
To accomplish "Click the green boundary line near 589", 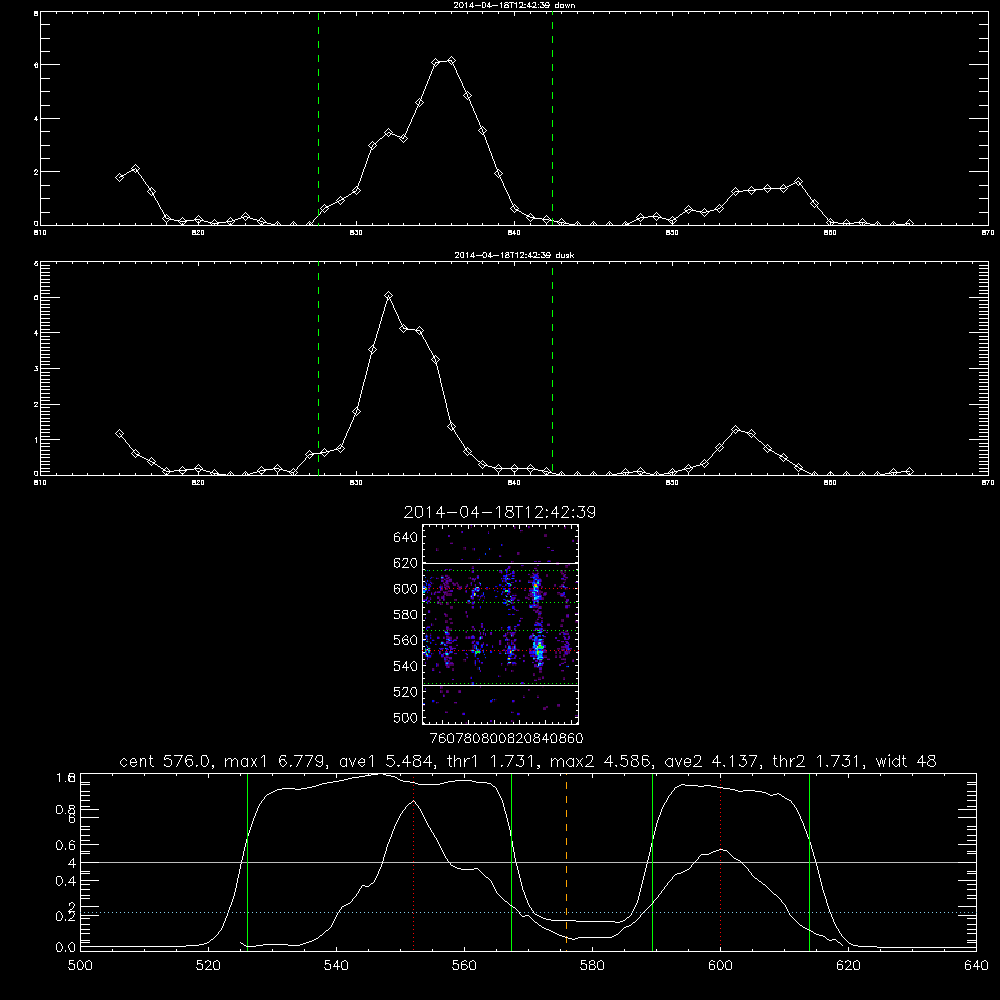I will click(652, 861).
